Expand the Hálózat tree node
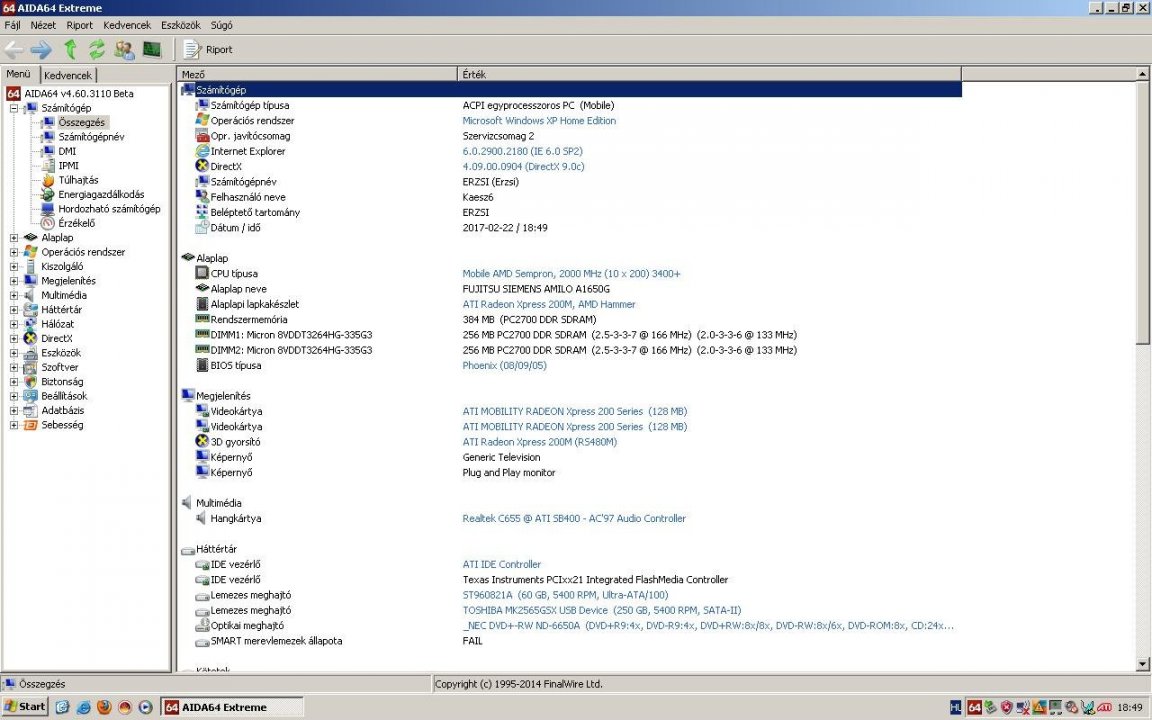 point(14,324)
